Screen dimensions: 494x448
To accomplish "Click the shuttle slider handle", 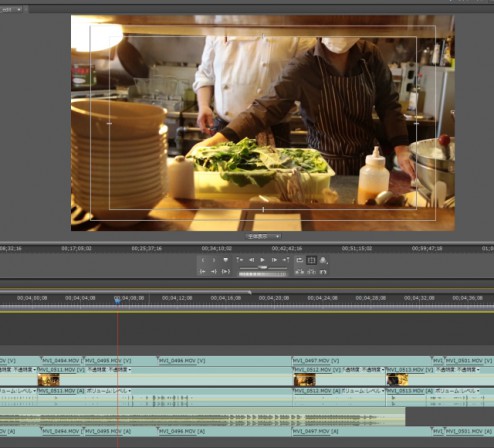I will (263, 267).
